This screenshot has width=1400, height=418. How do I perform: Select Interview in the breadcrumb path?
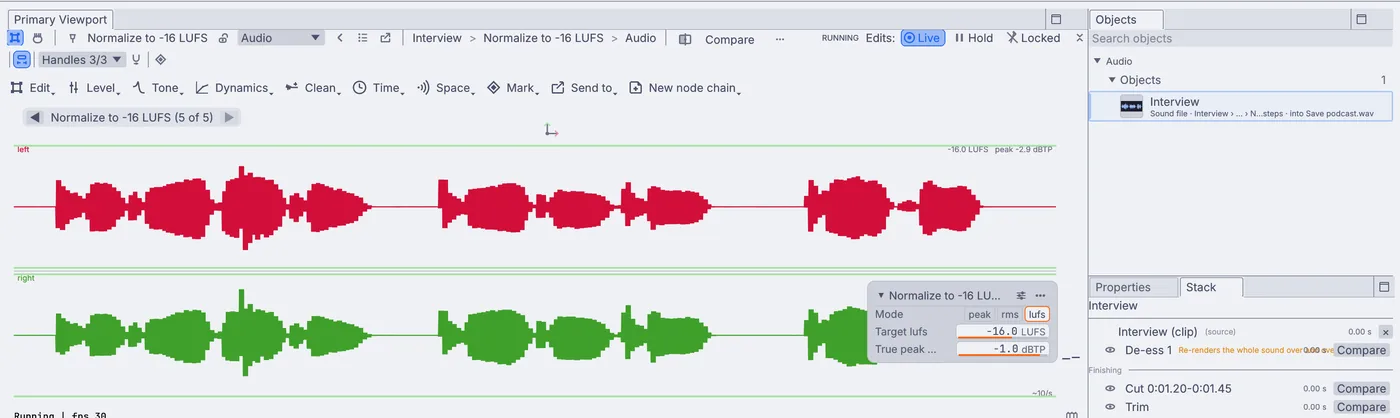437,38
